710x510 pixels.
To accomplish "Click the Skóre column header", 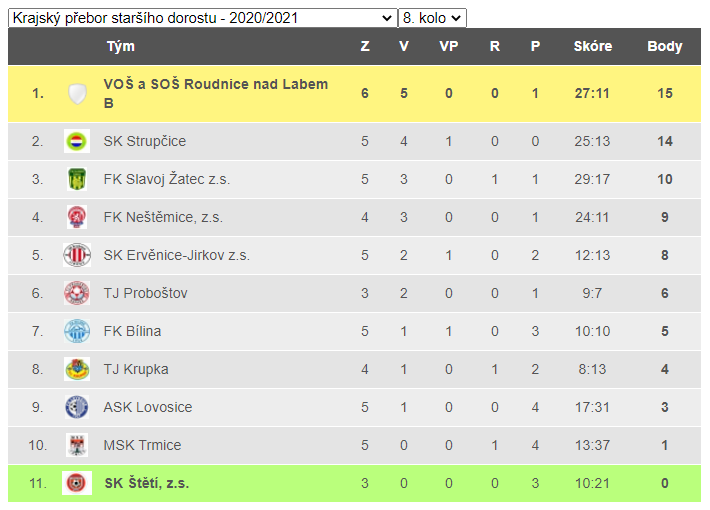I will [x=593, y=46].
